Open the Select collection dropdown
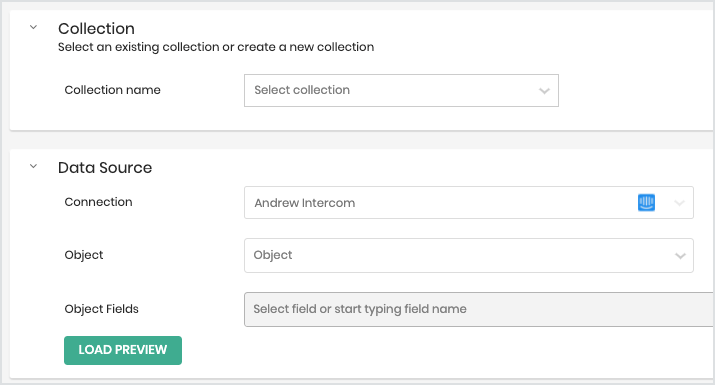The image size is (715, 385). [x=401, y=90]
